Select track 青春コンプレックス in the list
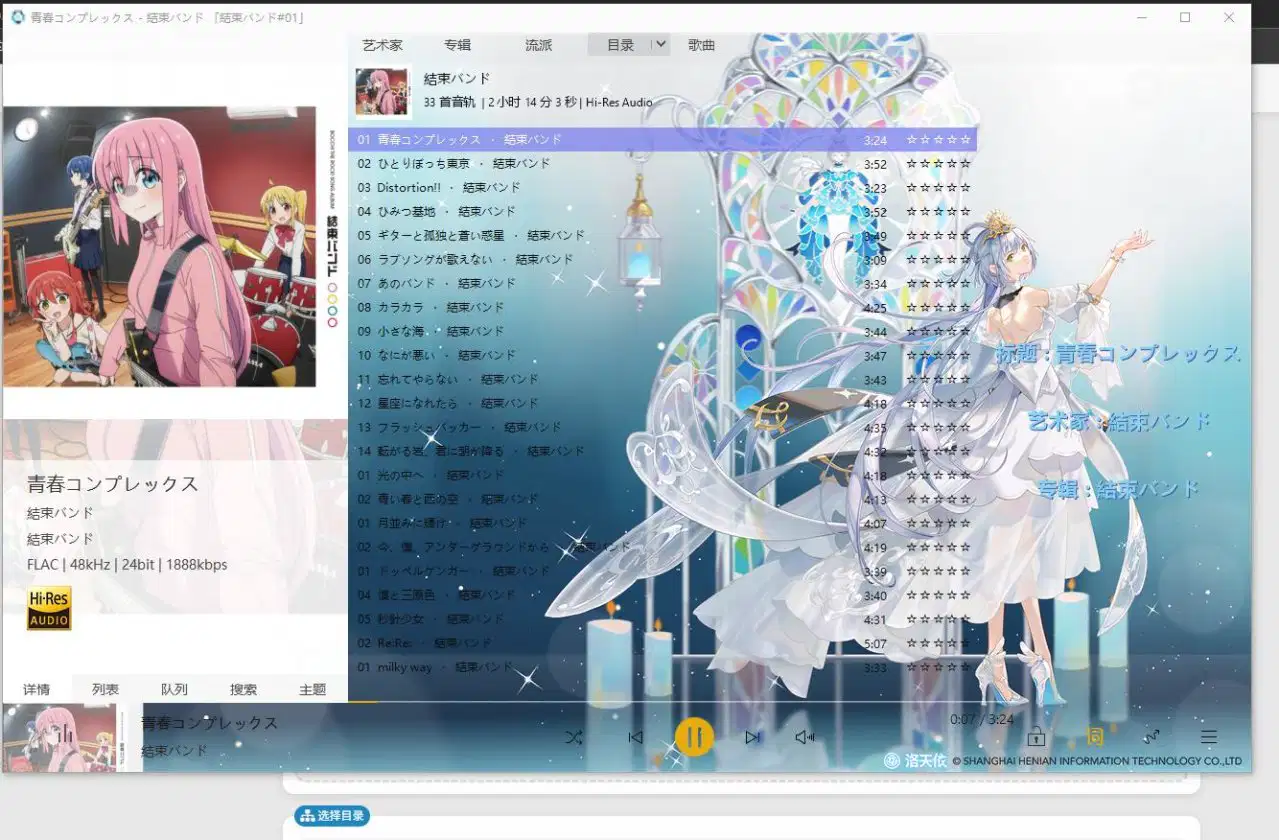The height and width of the screenshot is (840, 1279). 662,140
